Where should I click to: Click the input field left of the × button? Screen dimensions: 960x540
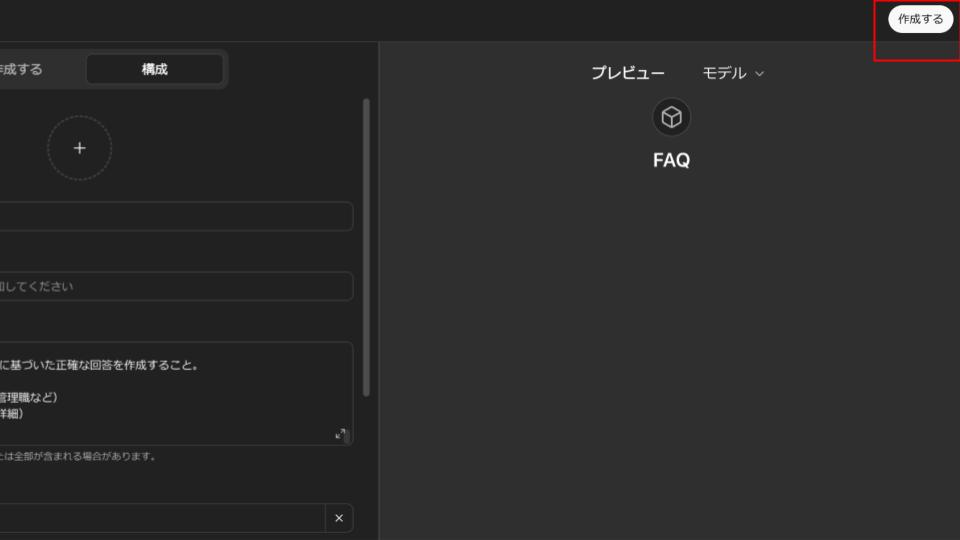[160, 518]
